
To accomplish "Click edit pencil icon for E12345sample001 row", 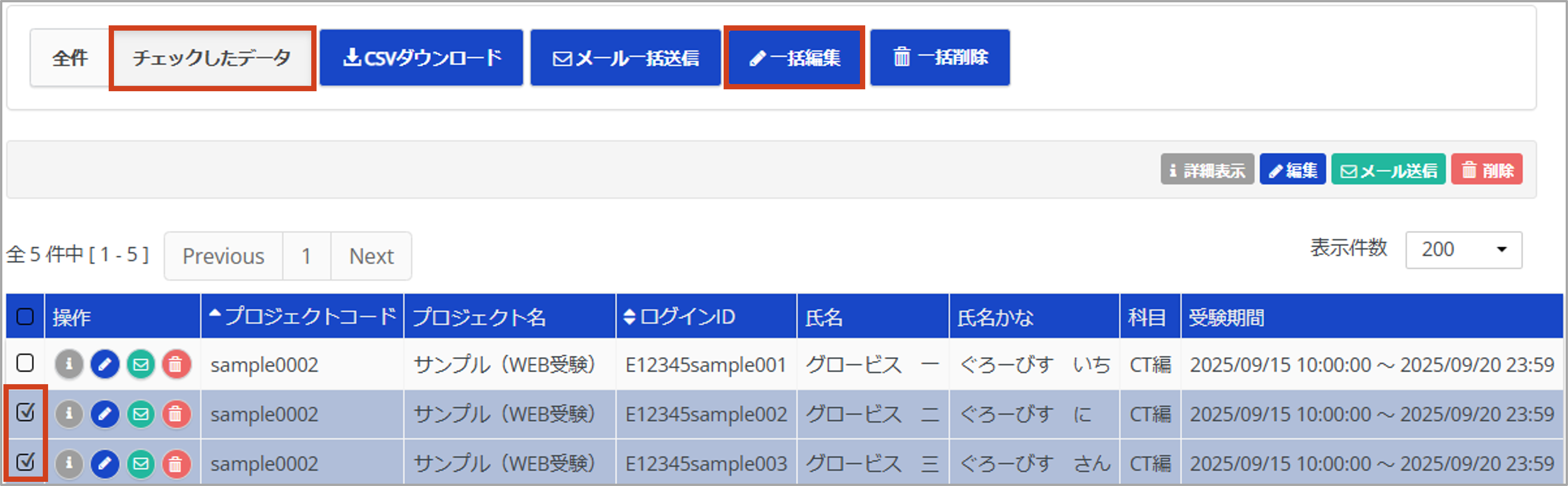I will click(105, 364).
